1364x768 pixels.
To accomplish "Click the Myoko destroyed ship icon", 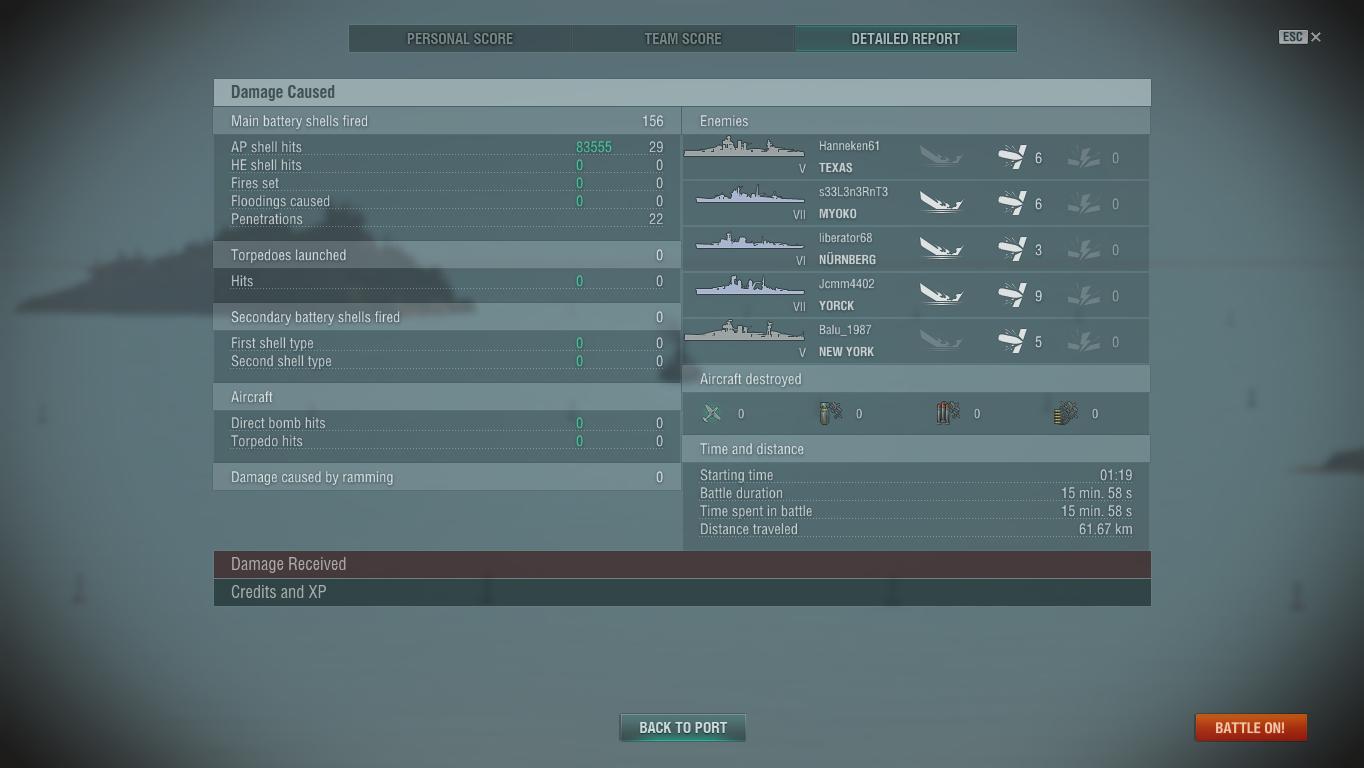I will point(941,203).
